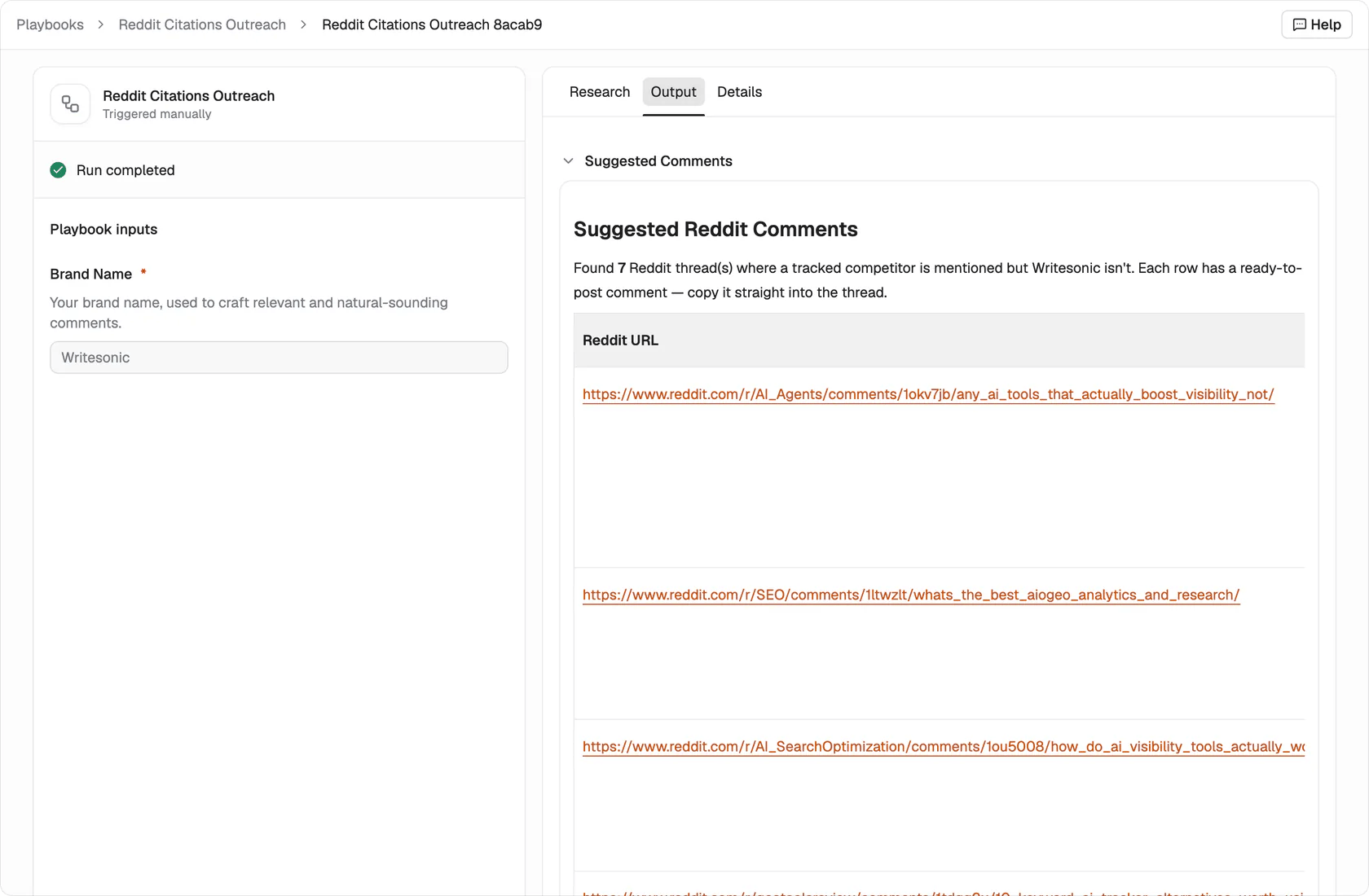Click the Brand Name field label

pos(90,275)
